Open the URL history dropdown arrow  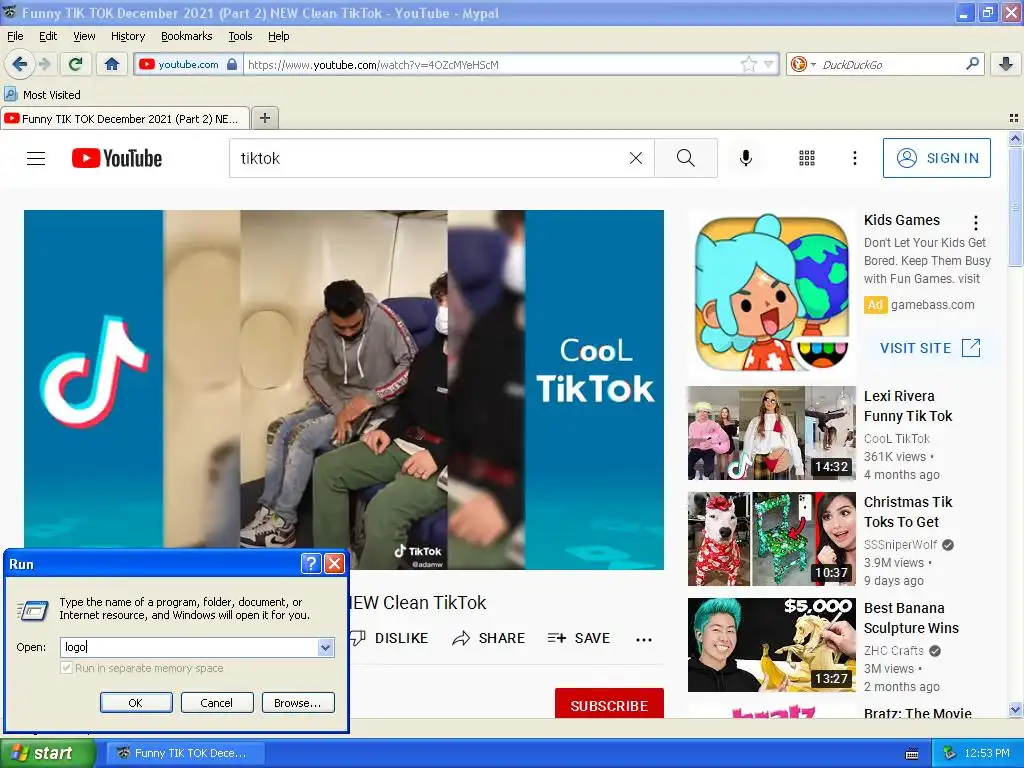769,64
